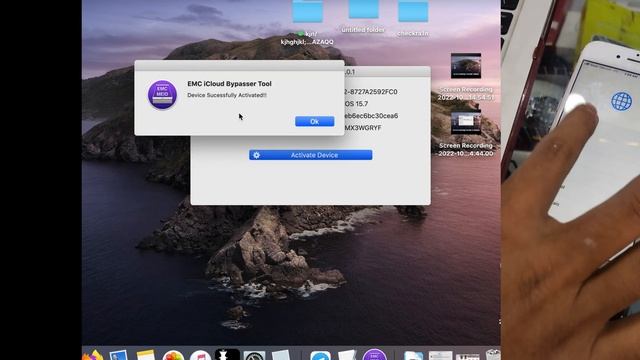The height and width of the screenshot is (360, 640).
Task: Open Telegram from the dock
Action: (x=320, y=355)
